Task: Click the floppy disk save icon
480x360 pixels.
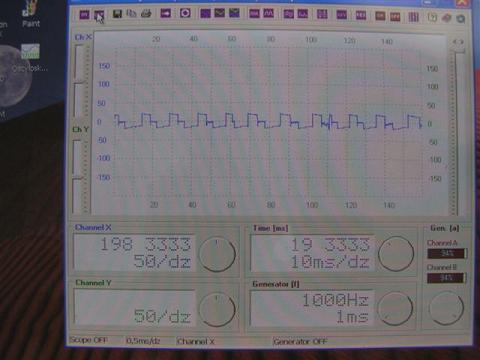Action: coord(117,14)
